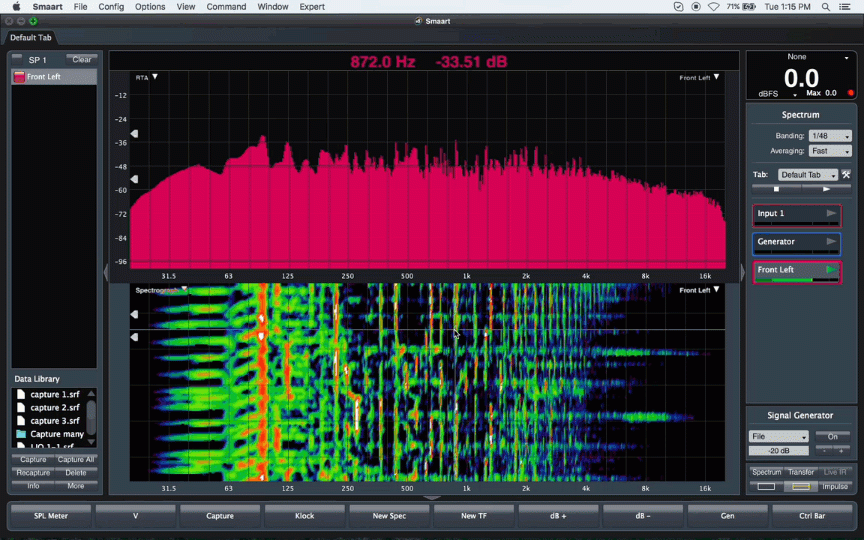Stop the Front Left green play arrow
The width and height of the screenshot is (864, 540).
831,270
